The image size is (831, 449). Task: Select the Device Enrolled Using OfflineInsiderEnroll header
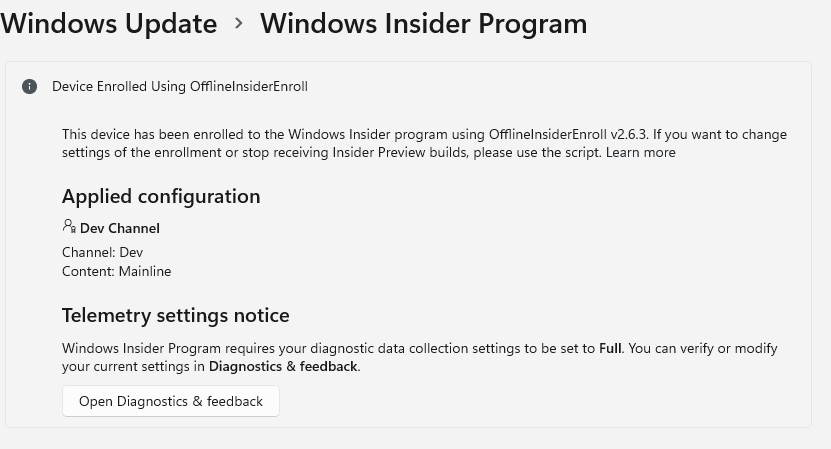coord(180,87)
